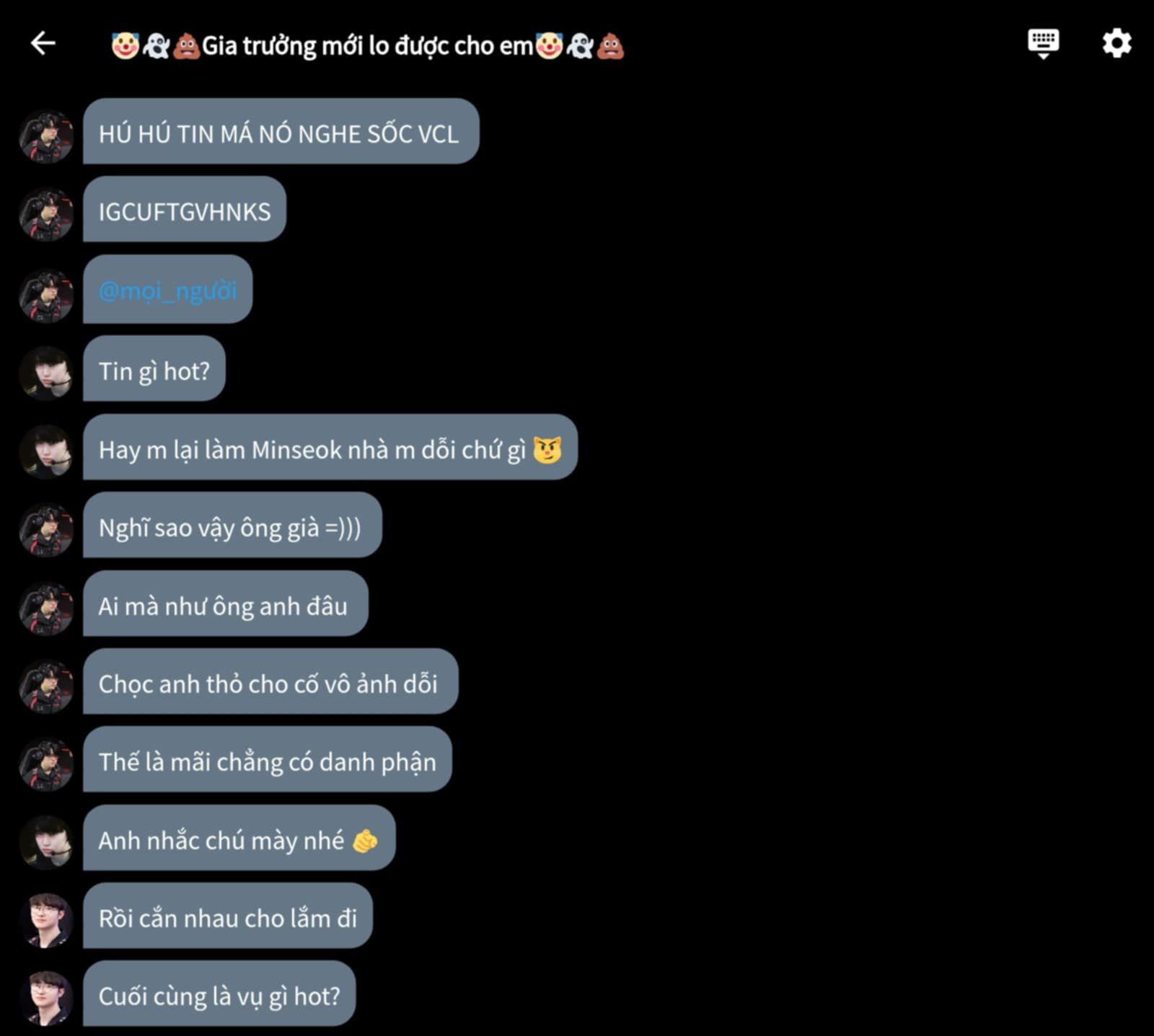Image resolution: width=1154 pixels, height=1036 pixels.
Task: Select the 'Ai mà như ông anh đâu' bubble
Action: click(226, 604)
